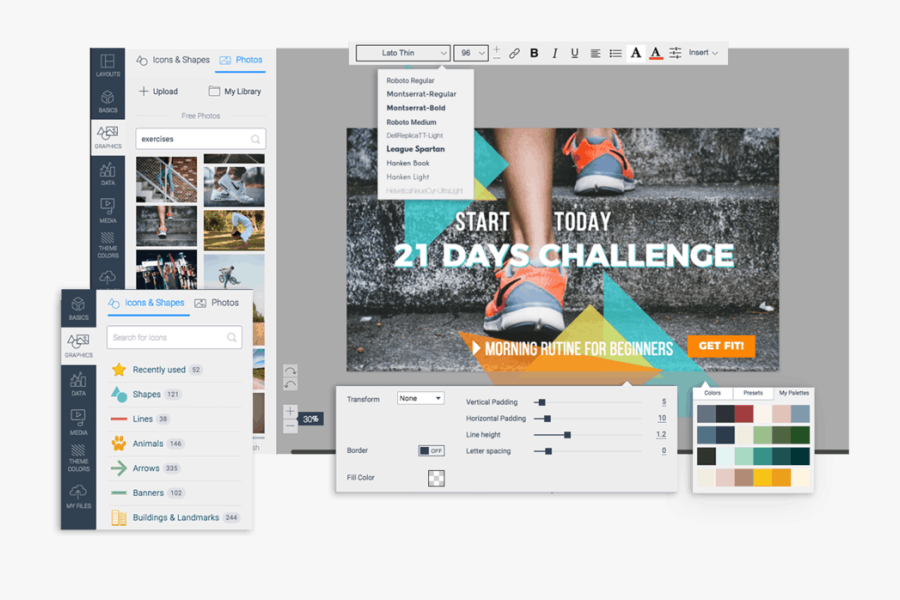Image resolution: width=900 pixels, height=600 pixels.
Task: Toggle bold formatting
Action: 534,53
